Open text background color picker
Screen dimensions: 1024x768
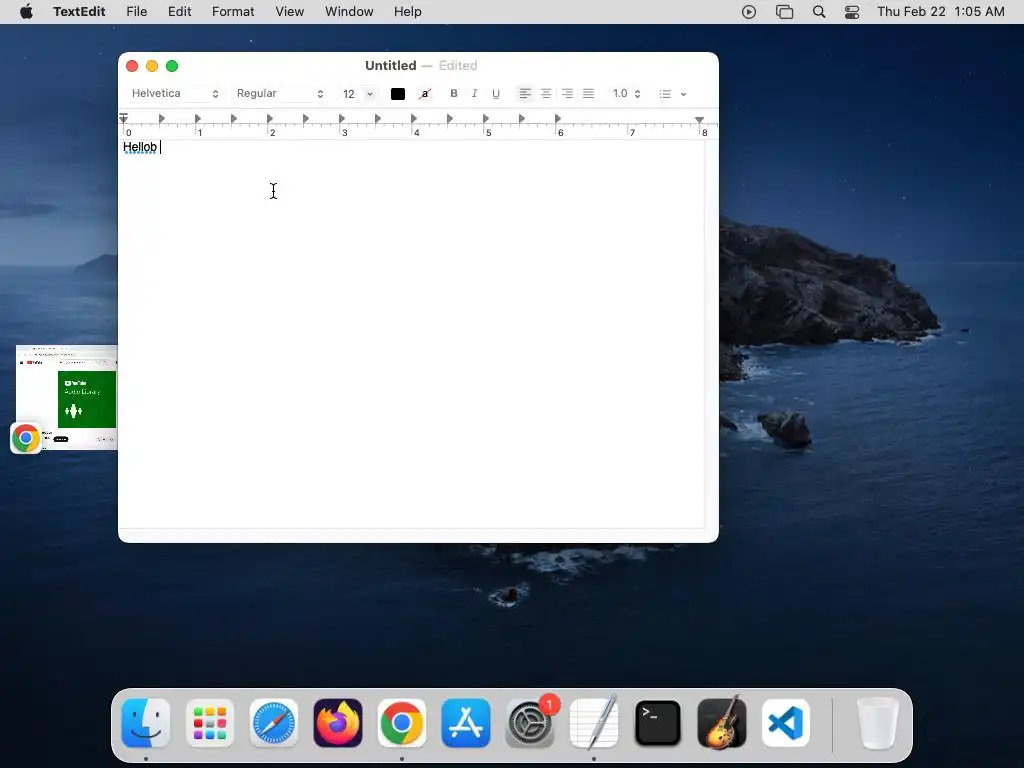(425, 94)
